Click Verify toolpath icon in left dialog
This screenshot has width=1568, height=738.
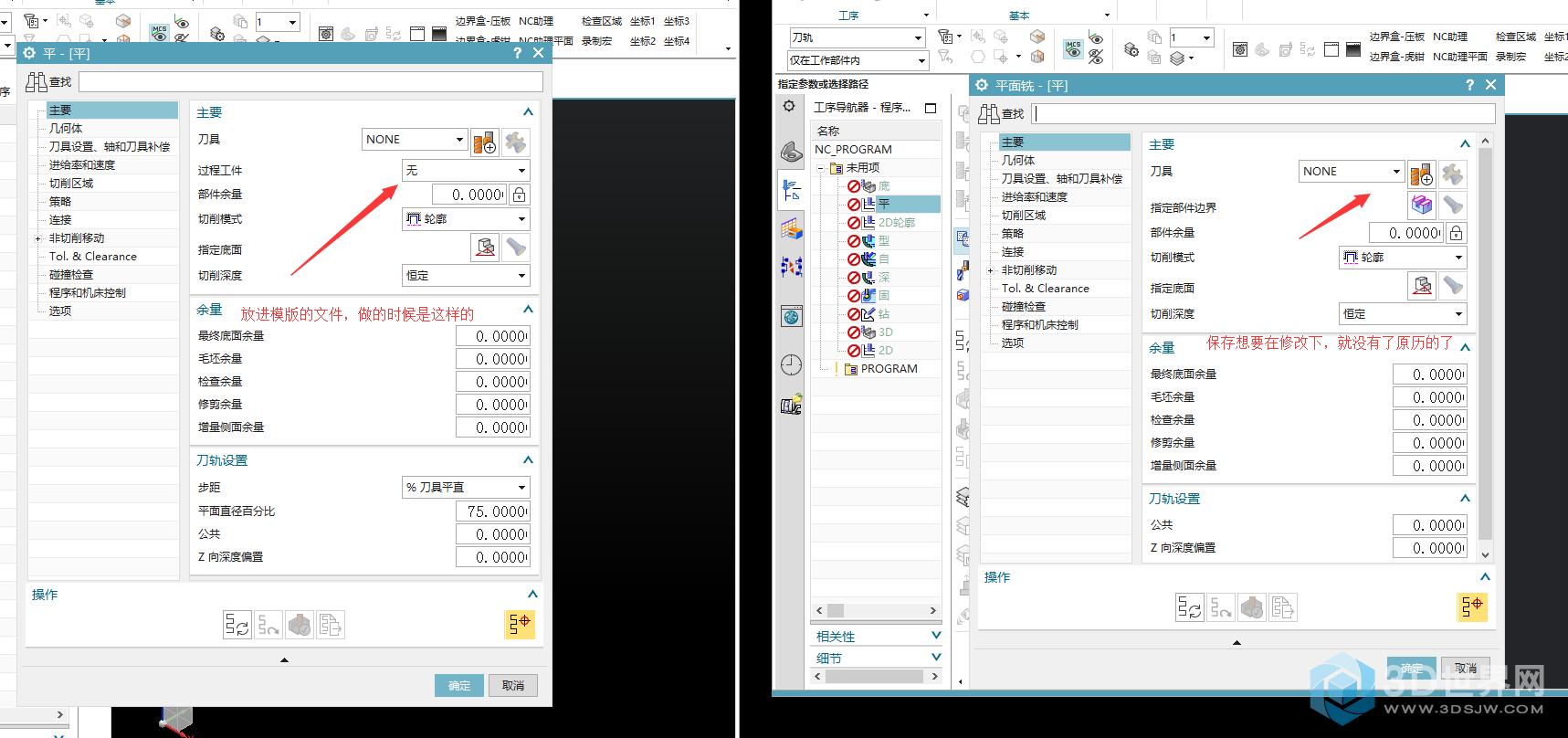tap(300, 625)
